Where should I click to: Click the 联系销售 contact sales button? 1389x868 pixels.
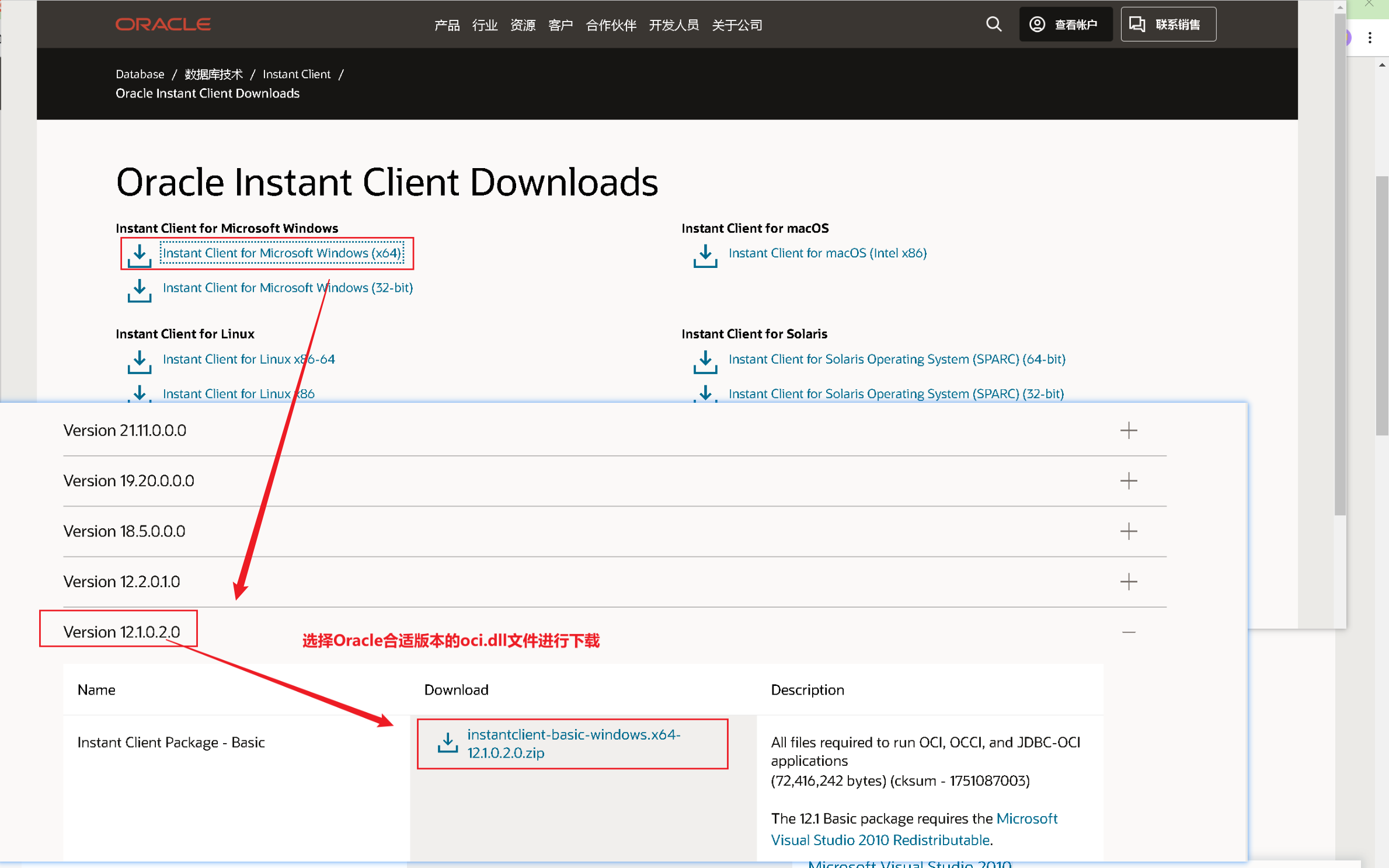tap(1168, 25)
